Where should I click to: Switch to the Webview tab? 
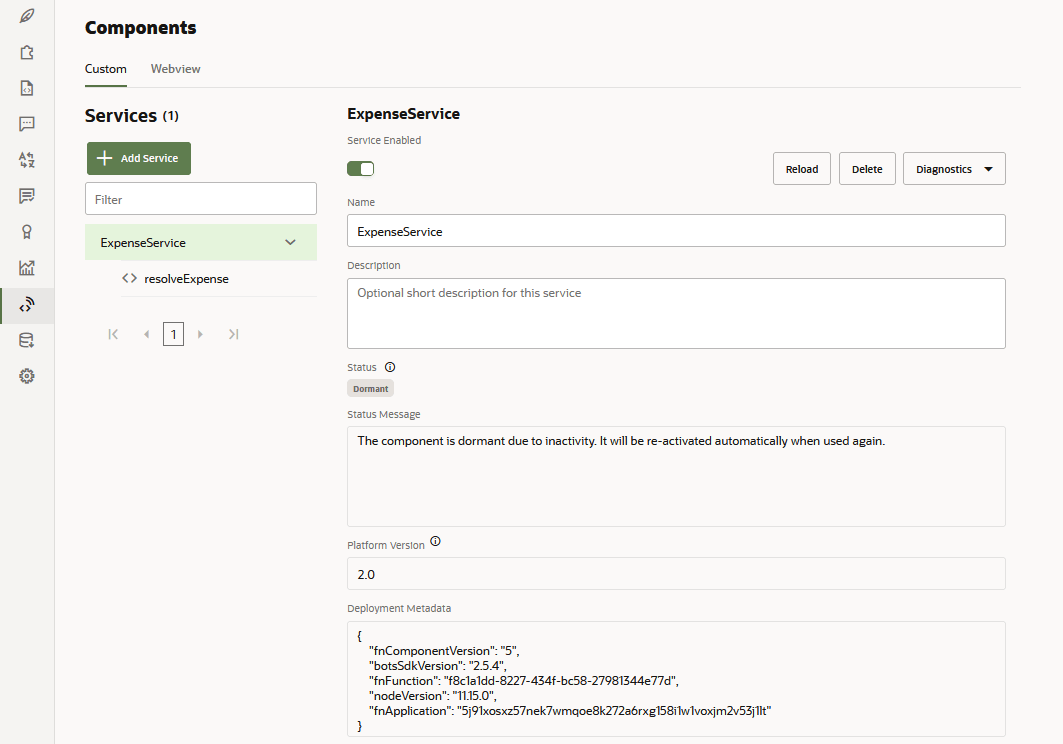pyautogui.click(x=175, y=69)
